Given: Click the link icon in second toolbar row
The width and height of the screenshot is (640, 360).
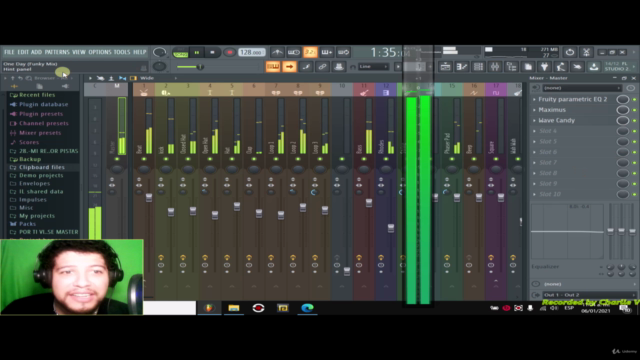Looking at the screenshot, I should tap(322, 67).
